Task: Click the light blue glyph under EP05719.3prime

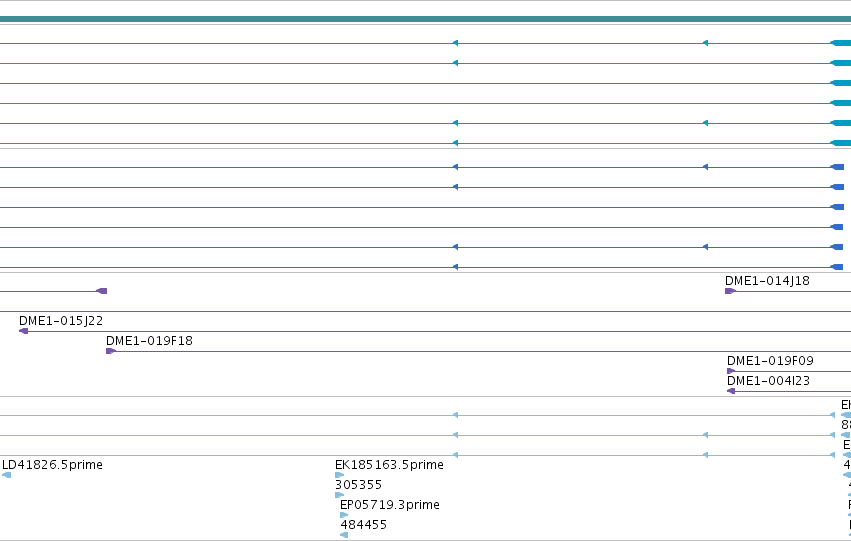Action: (344, 515)
